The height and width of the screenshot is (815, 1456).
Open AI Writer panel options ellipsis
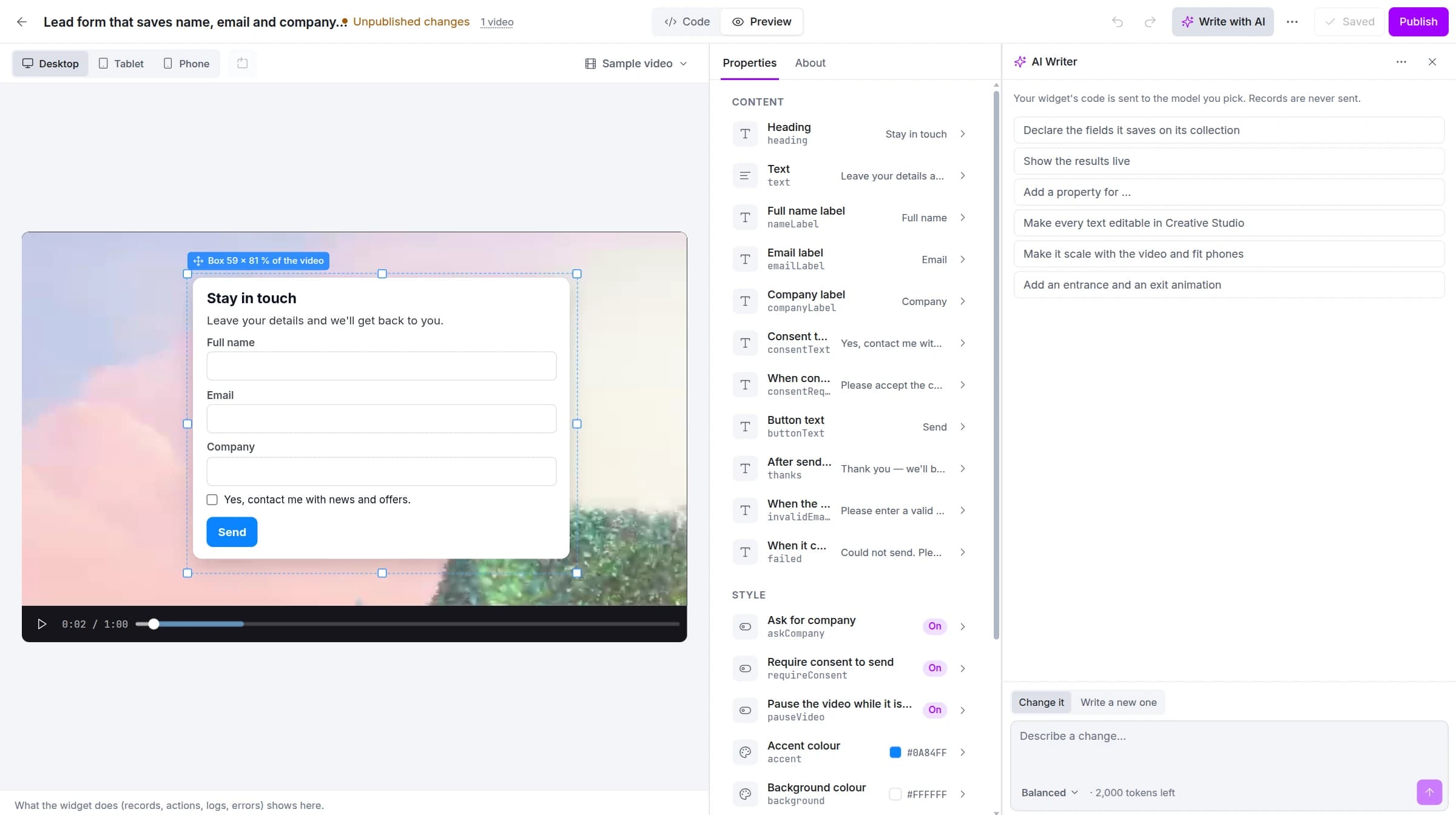tap(1401, 62)
